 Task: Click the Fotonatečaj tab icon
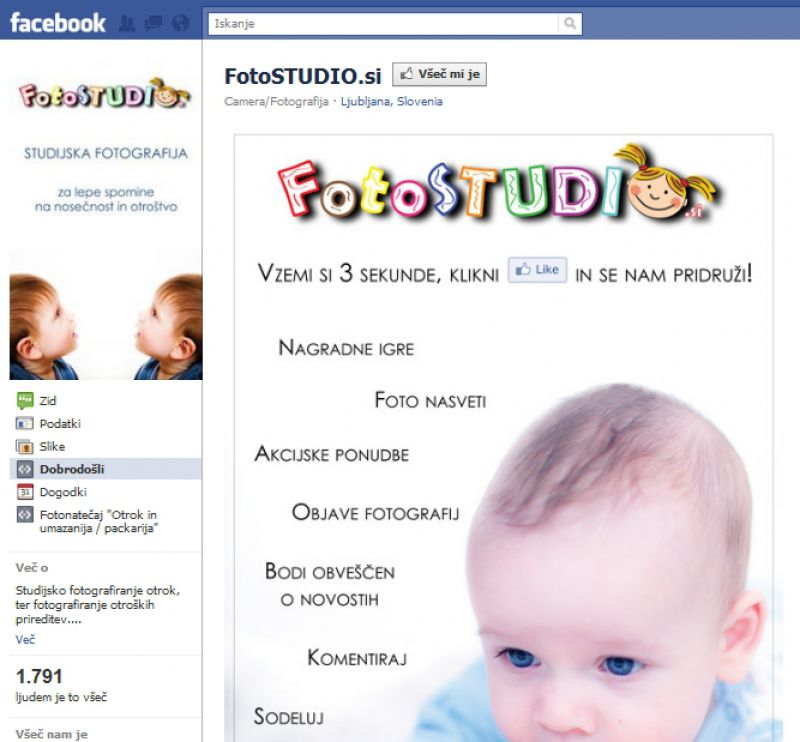[25, 514]
